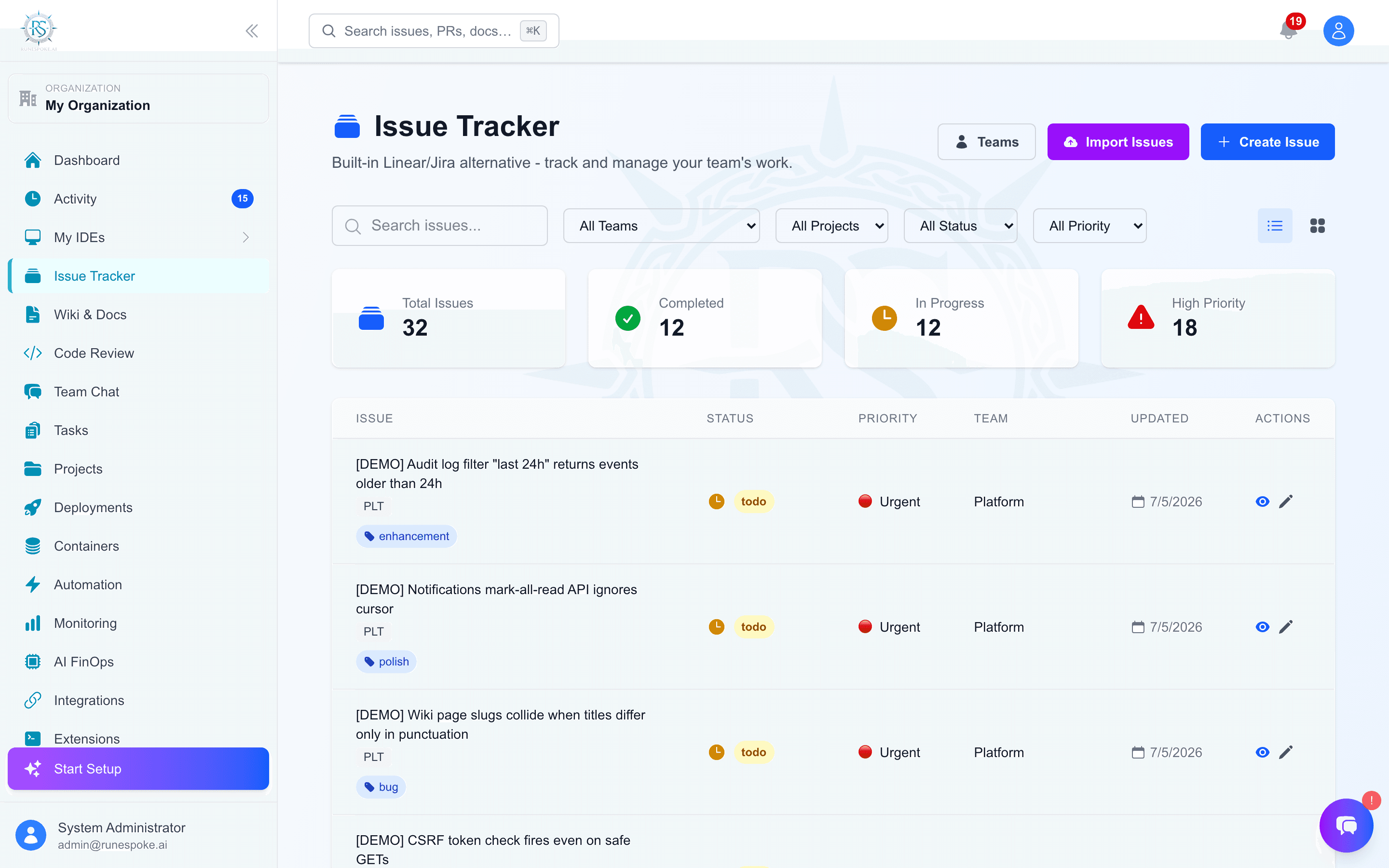1389x868 pixels.
Task: Open the My Organization selector
Action: point(138,97)
